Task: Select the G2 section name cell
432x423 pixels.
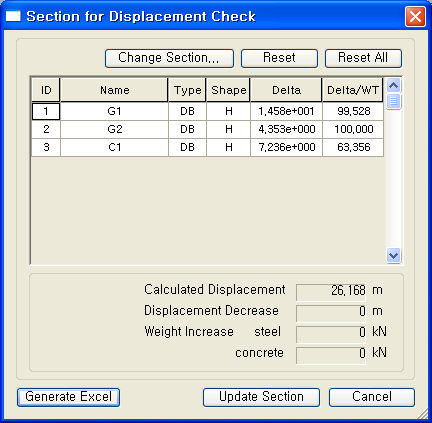Action: click(114, 129)
